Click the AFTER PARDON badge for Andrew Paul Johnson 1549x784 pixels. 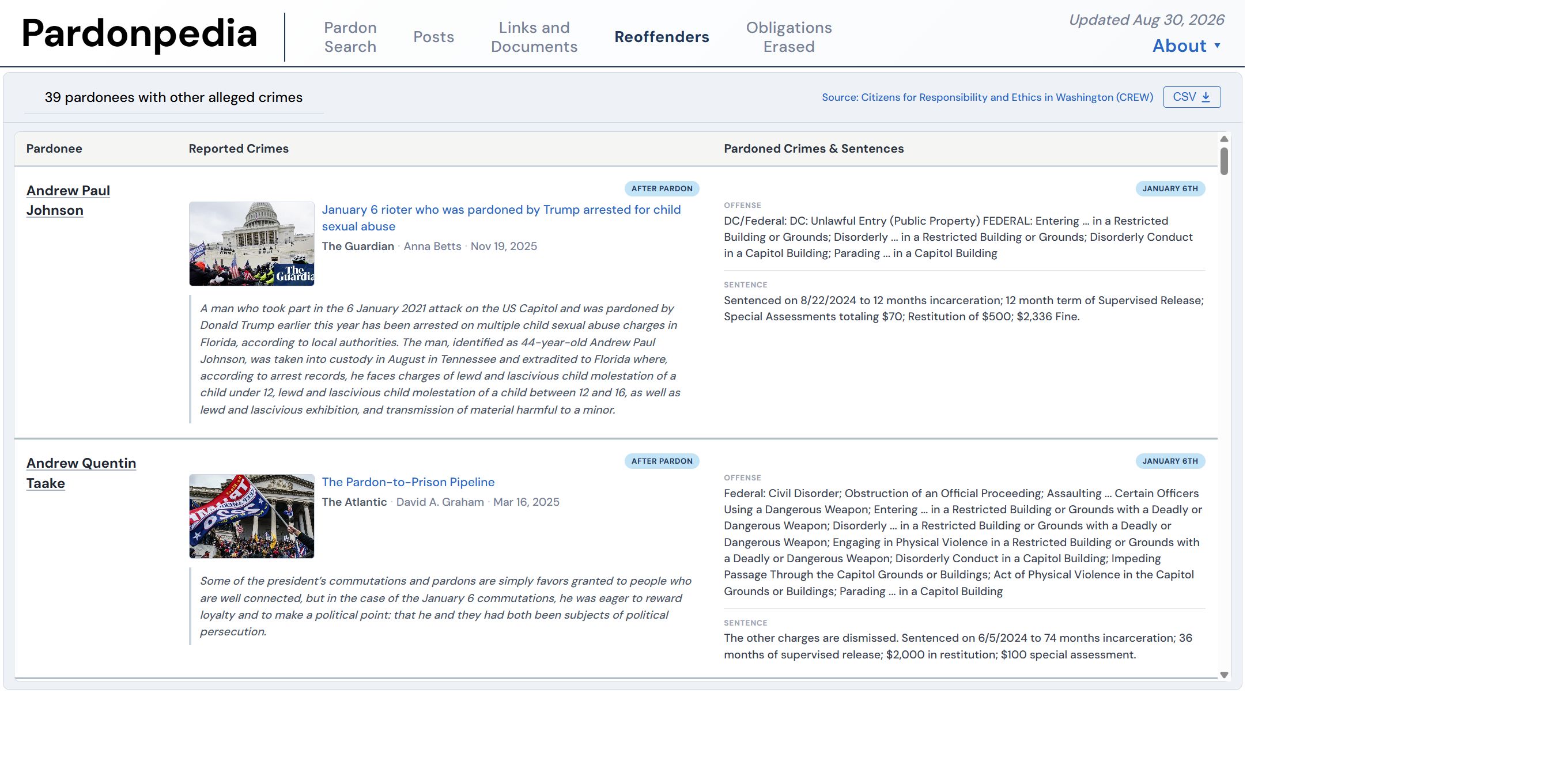[662, 189]
